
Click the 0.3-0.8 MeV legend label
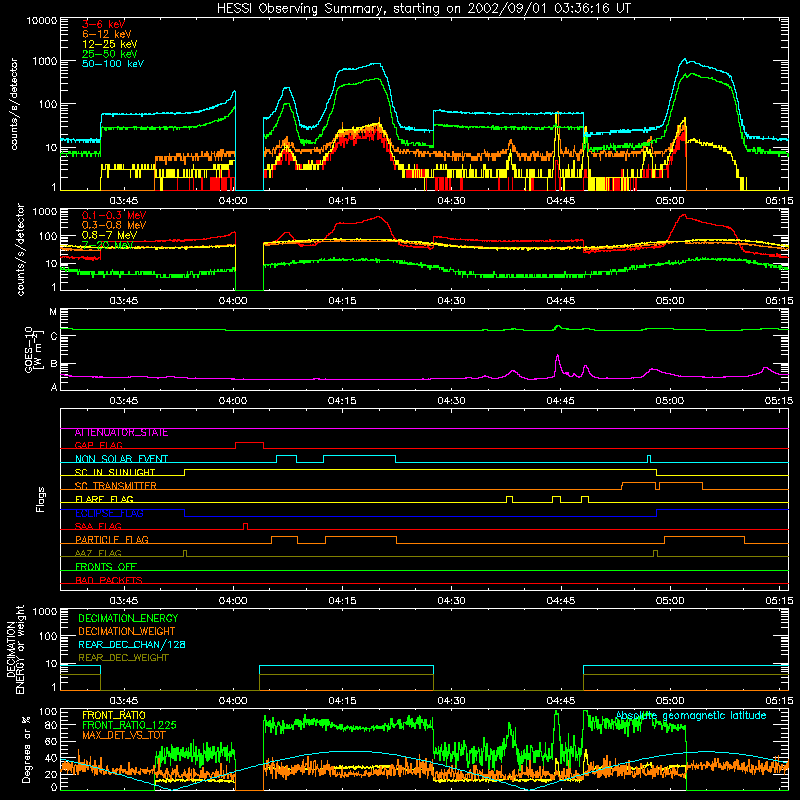(114, 225)
